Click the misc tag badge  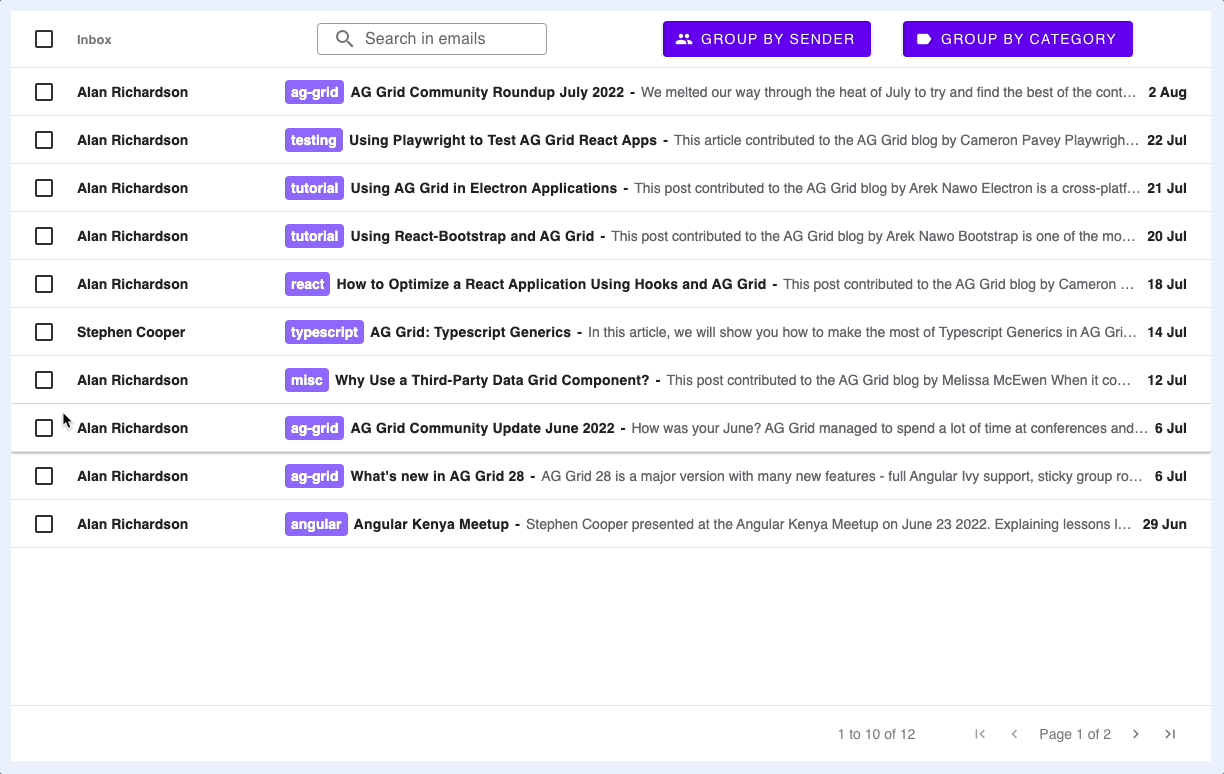pyautogui.click(x=306, y=380)
